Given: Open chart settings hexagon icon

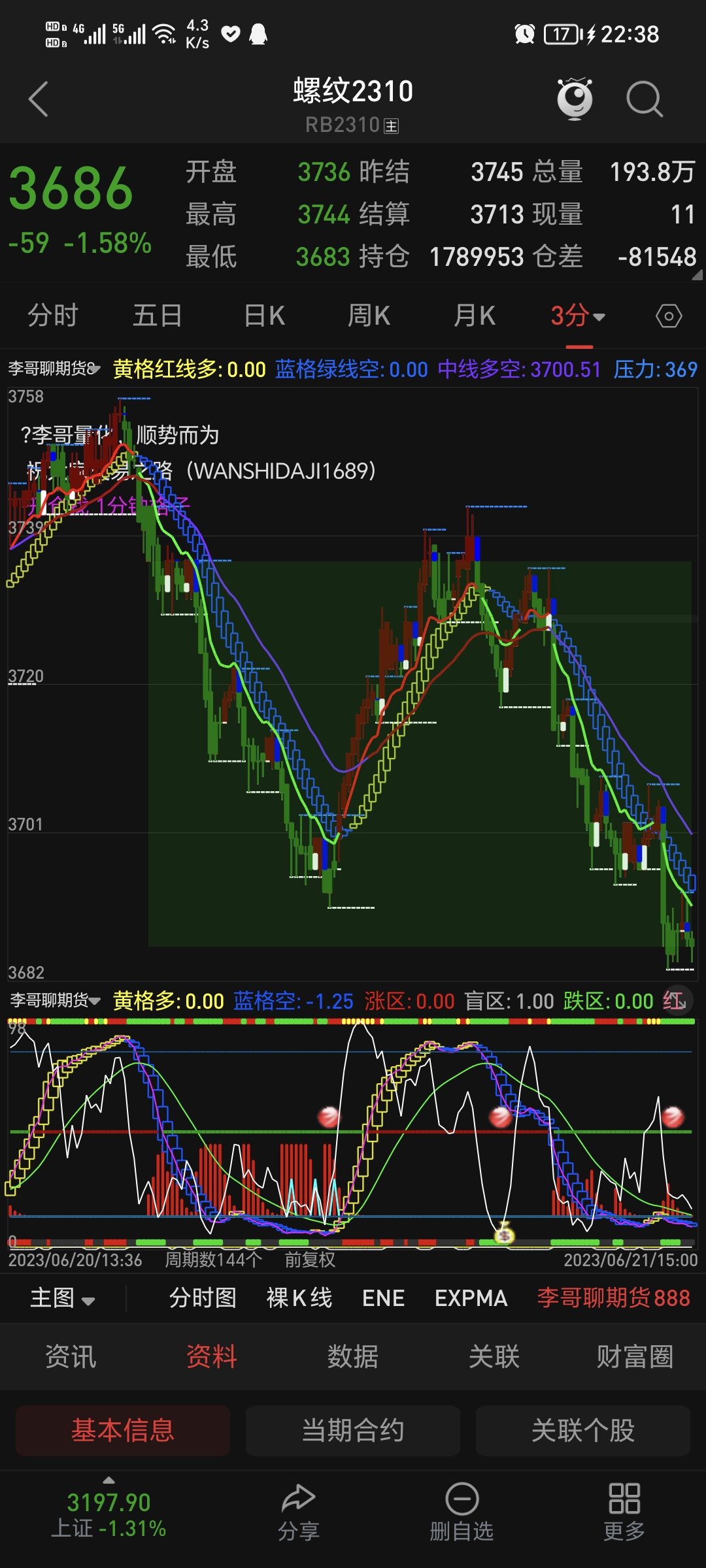Looking at the screenshot, I should [x=669, y=317].
